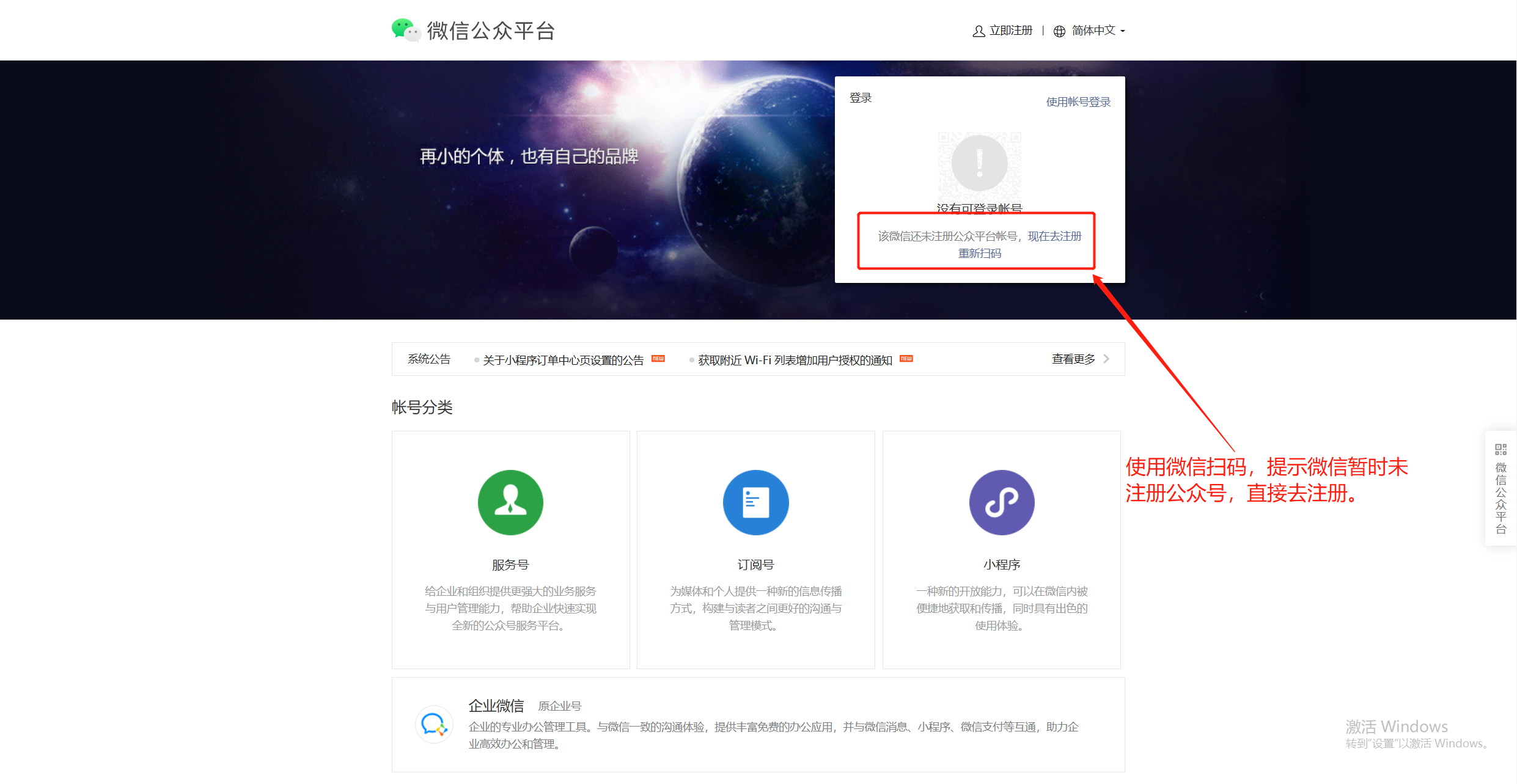Click the 原企业号 label
The height and width of the screenshot is (784, 1517).
559,706
